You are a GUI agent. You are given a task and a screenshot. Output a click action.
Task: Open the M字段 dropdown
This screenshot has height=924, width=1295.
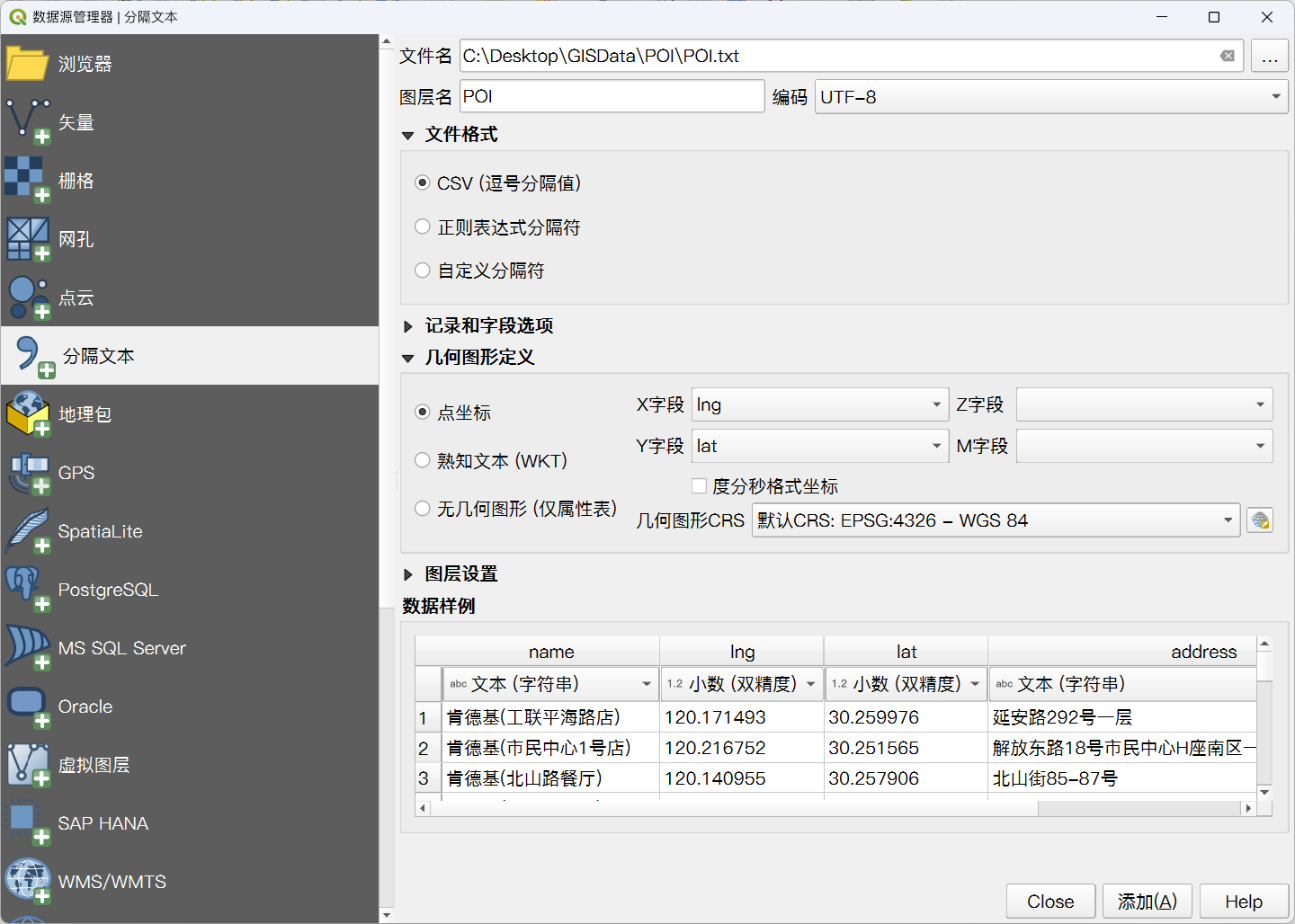tap(1144, 446)
